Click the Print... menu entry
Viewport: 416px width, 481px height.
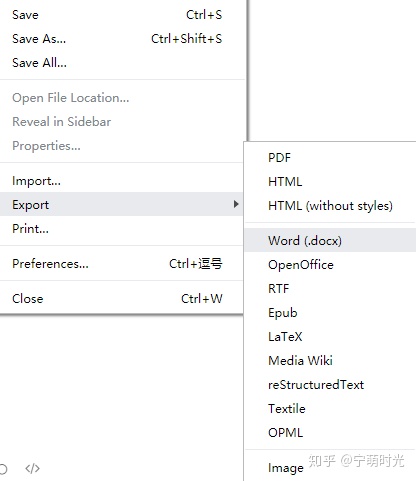[122, 229]
